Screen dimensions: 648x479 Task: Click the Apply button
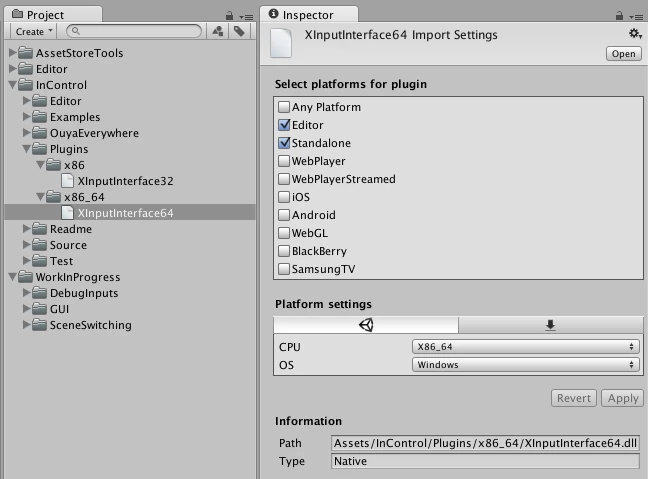(623, 398)
